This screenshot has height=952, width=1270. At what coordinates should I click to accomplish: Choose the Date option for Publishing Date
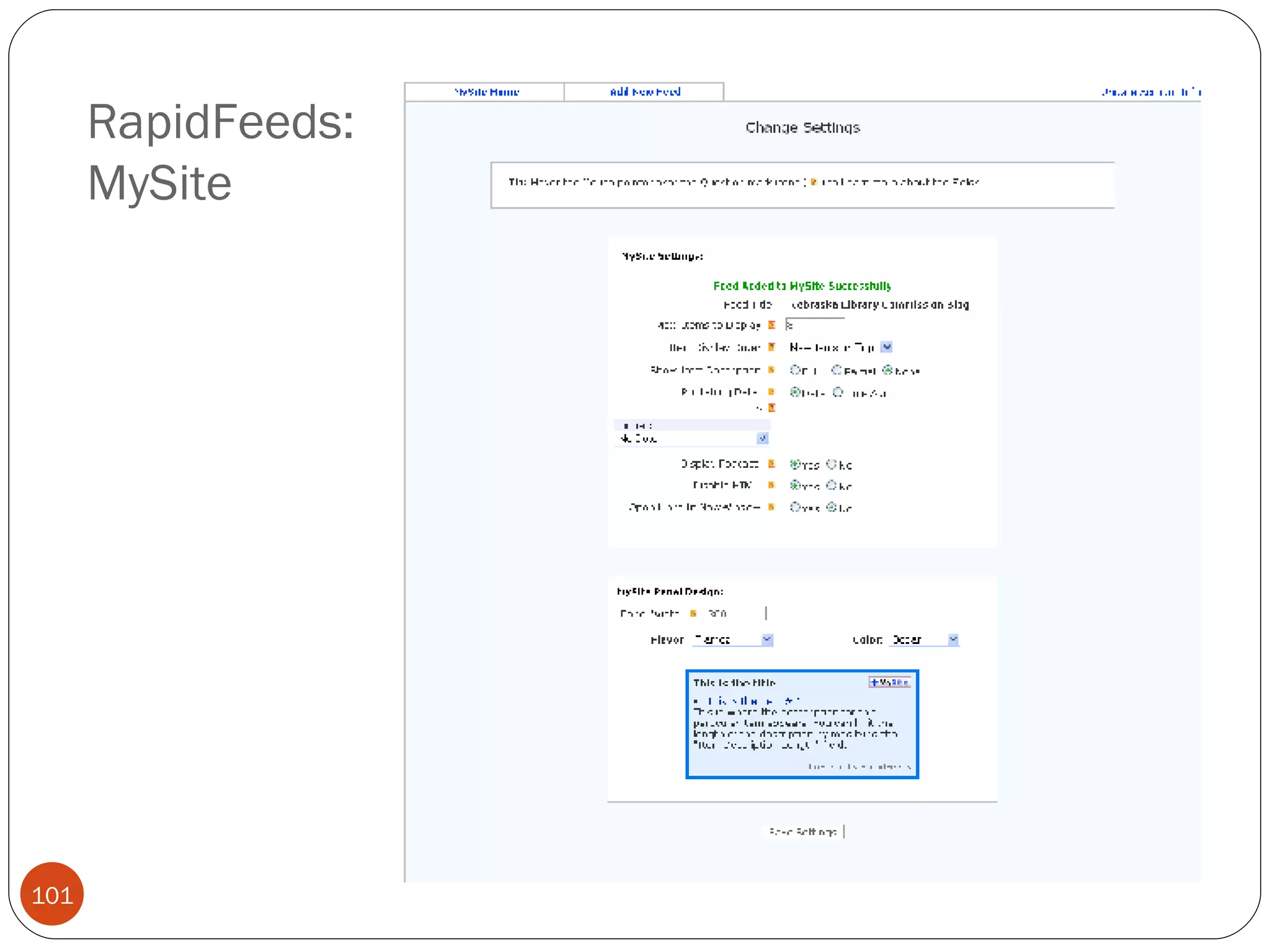tap(795, 392)
